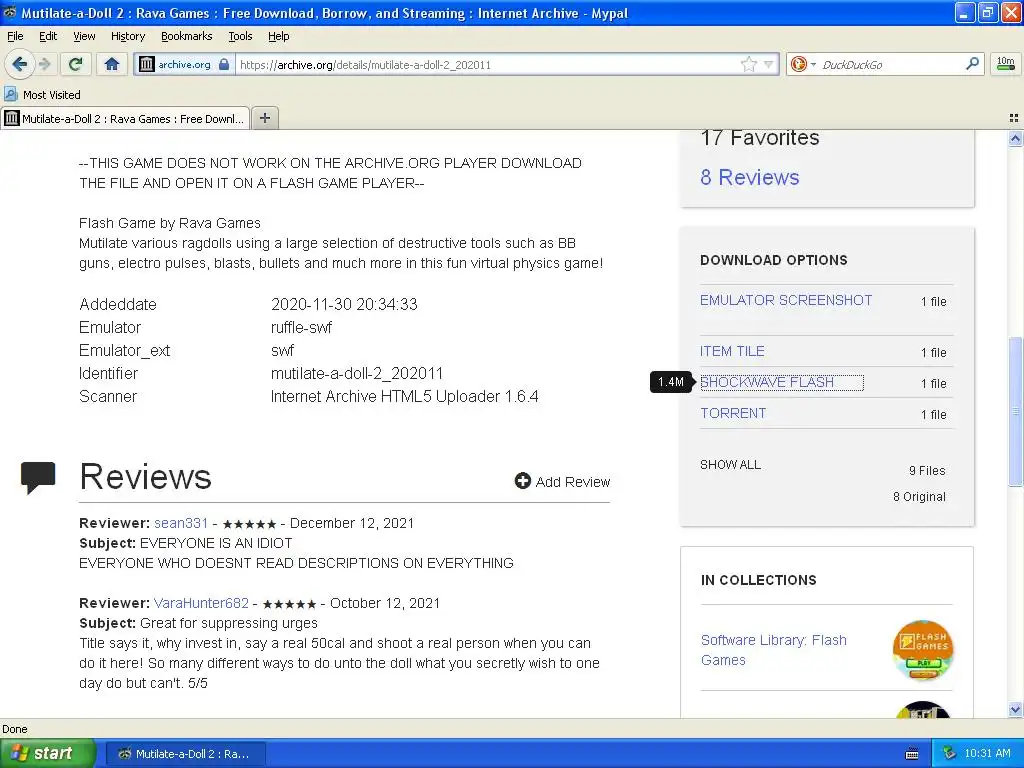The width and height of the screenshot is (1024, 768).
Task: Click the keyboard icon in system tray
Action: tap(912, 754)
